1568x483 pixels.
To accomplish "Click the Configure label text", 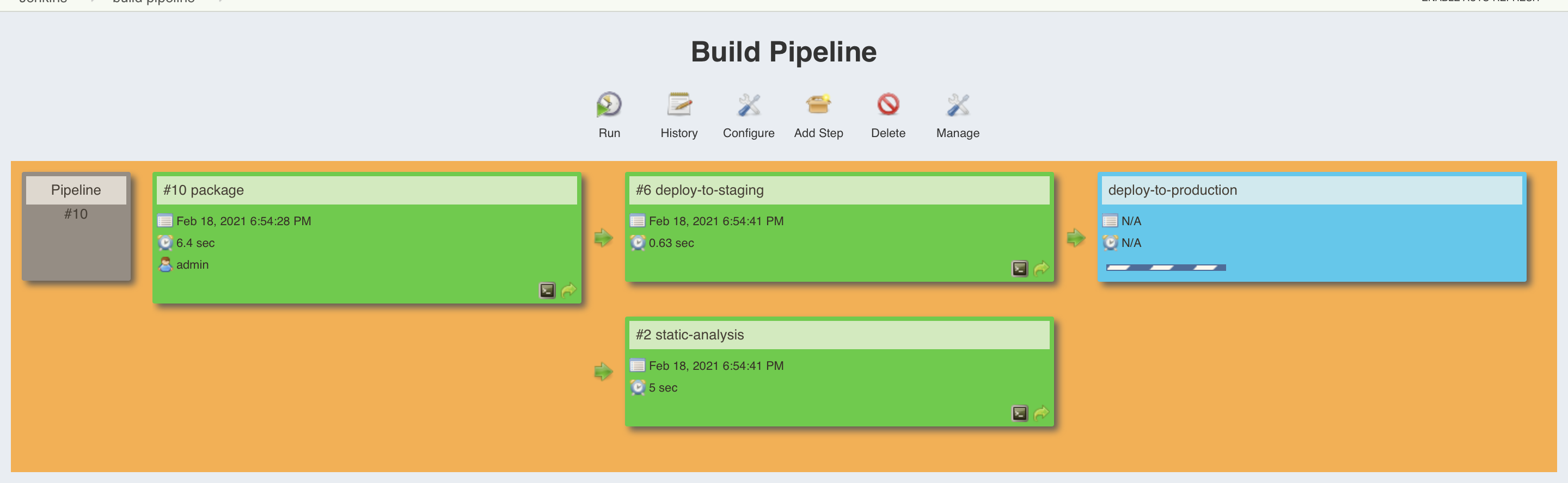I will [748, 133].
